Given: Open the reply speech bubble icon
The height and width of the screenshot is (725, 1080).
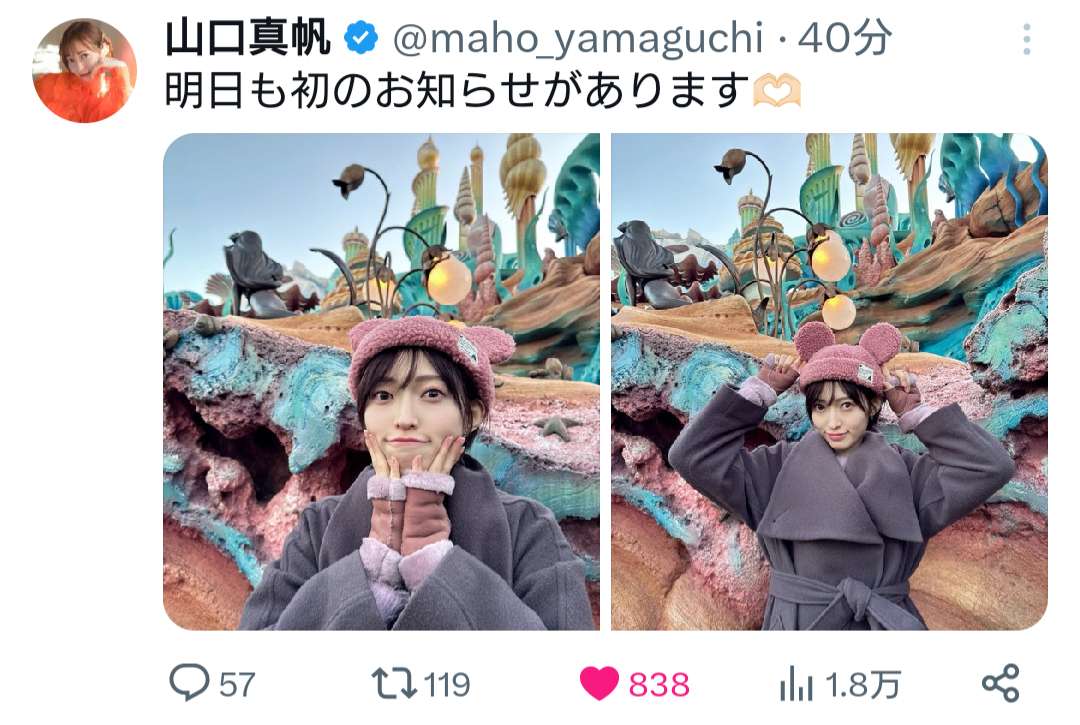Looking at the screenshot, I should pos(189,682).
